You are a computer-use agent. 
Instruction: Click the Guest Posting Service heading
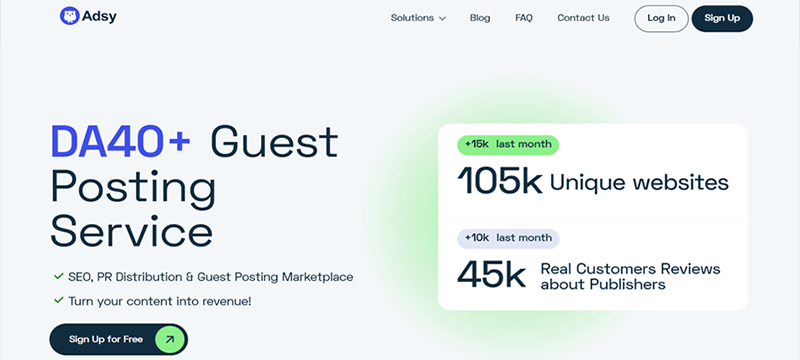click(x=194, y=186)
